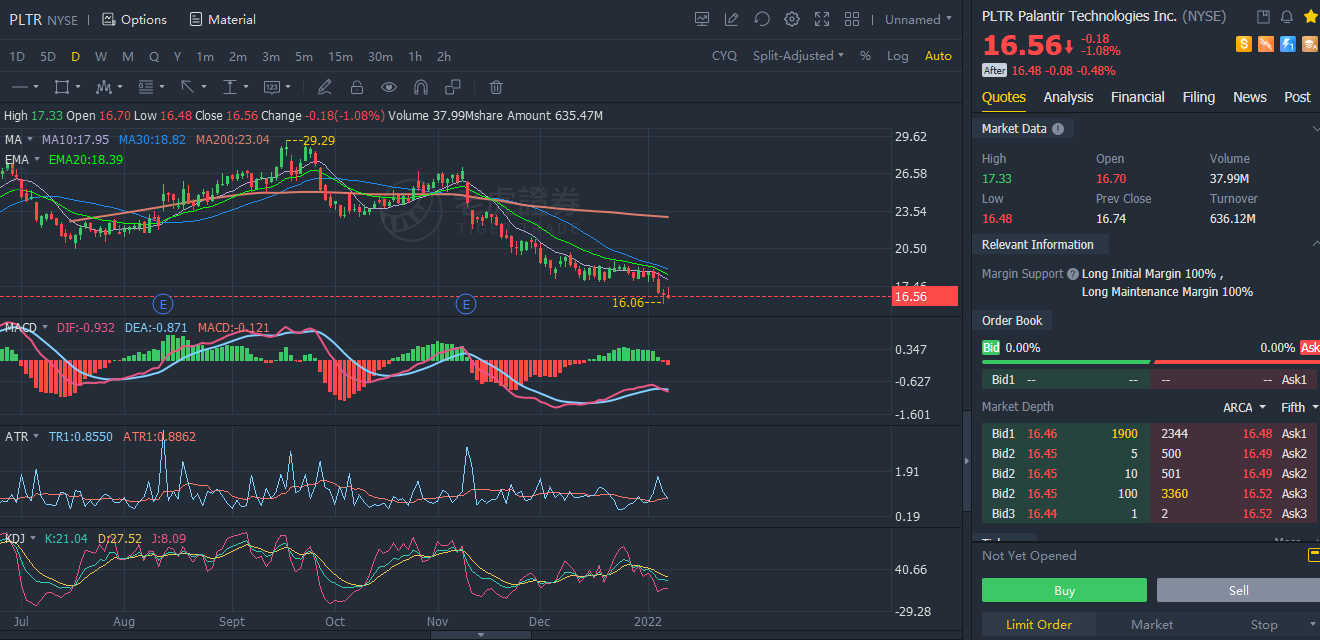Open the MA indicator dropdown
Viewport: 1320px width, 640px height.
pos(19,139)
